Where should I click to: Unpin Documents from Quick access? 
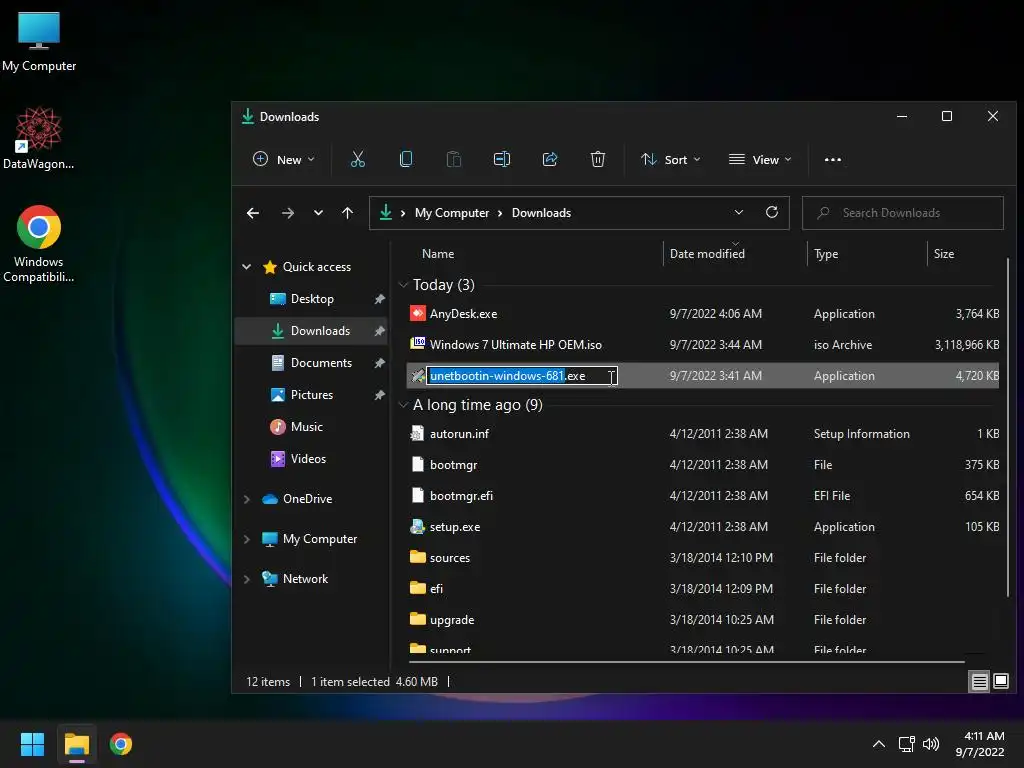379,363
